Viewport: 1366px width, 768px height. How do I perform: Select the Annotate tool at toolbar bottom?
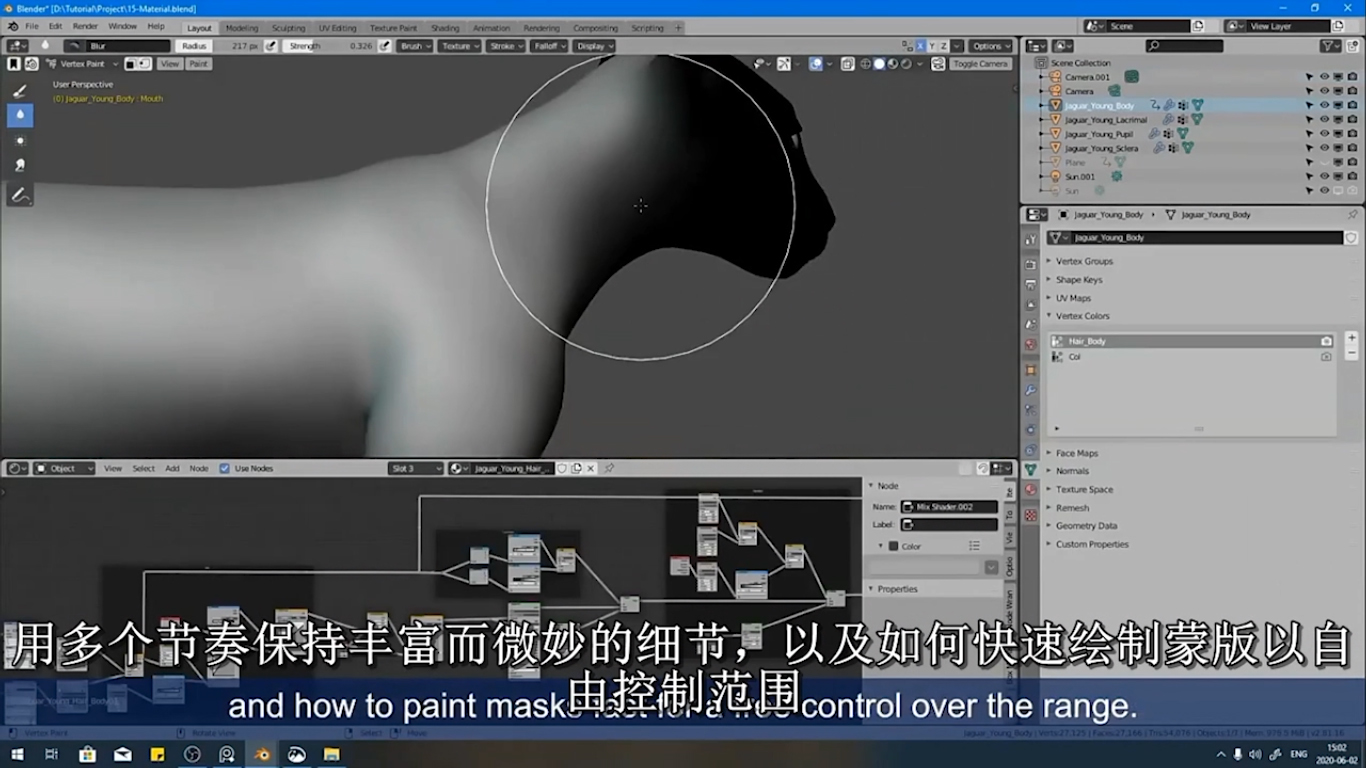[19, 194]
